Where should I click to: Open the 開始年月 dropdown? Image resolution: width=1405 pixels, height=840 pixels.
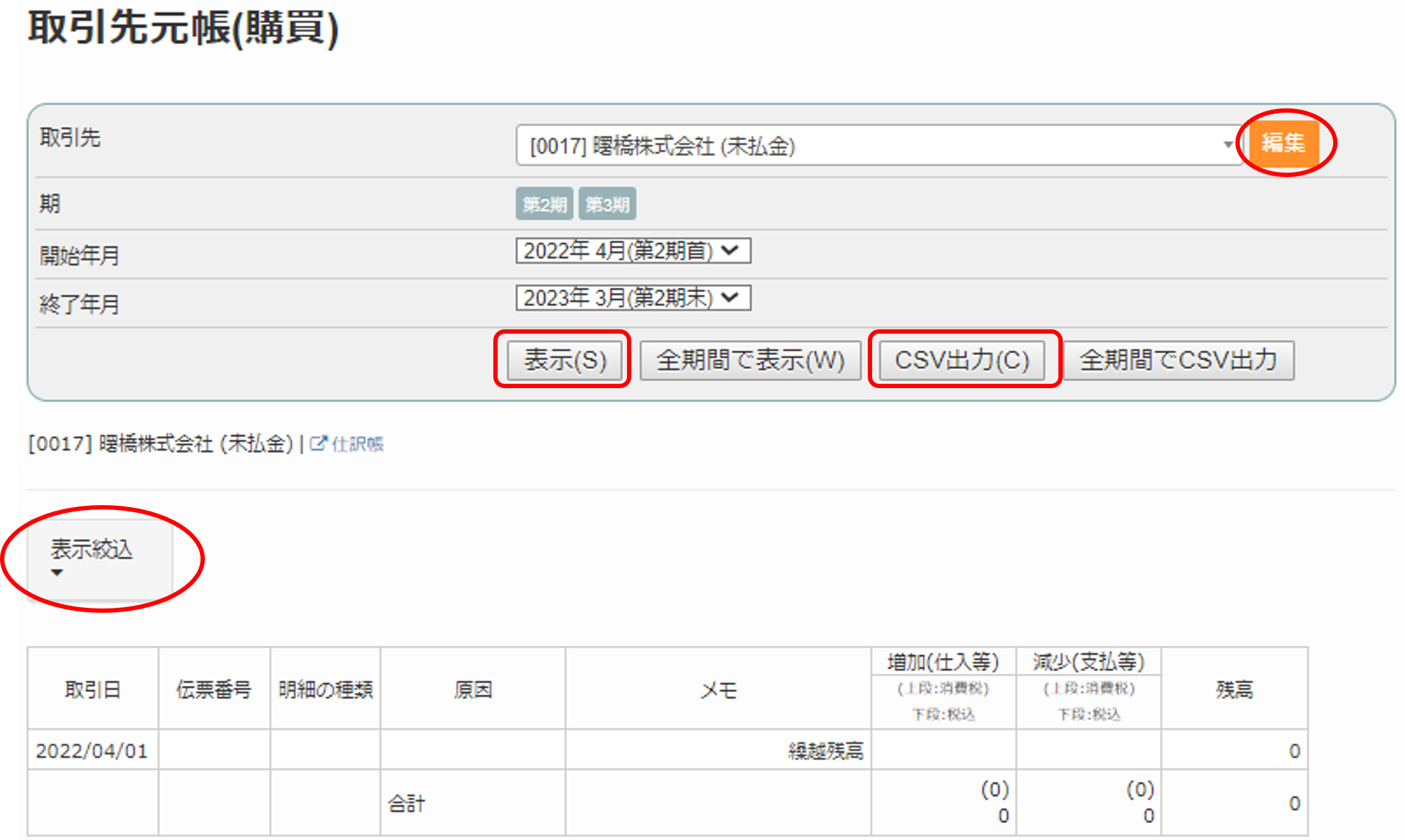633,251
